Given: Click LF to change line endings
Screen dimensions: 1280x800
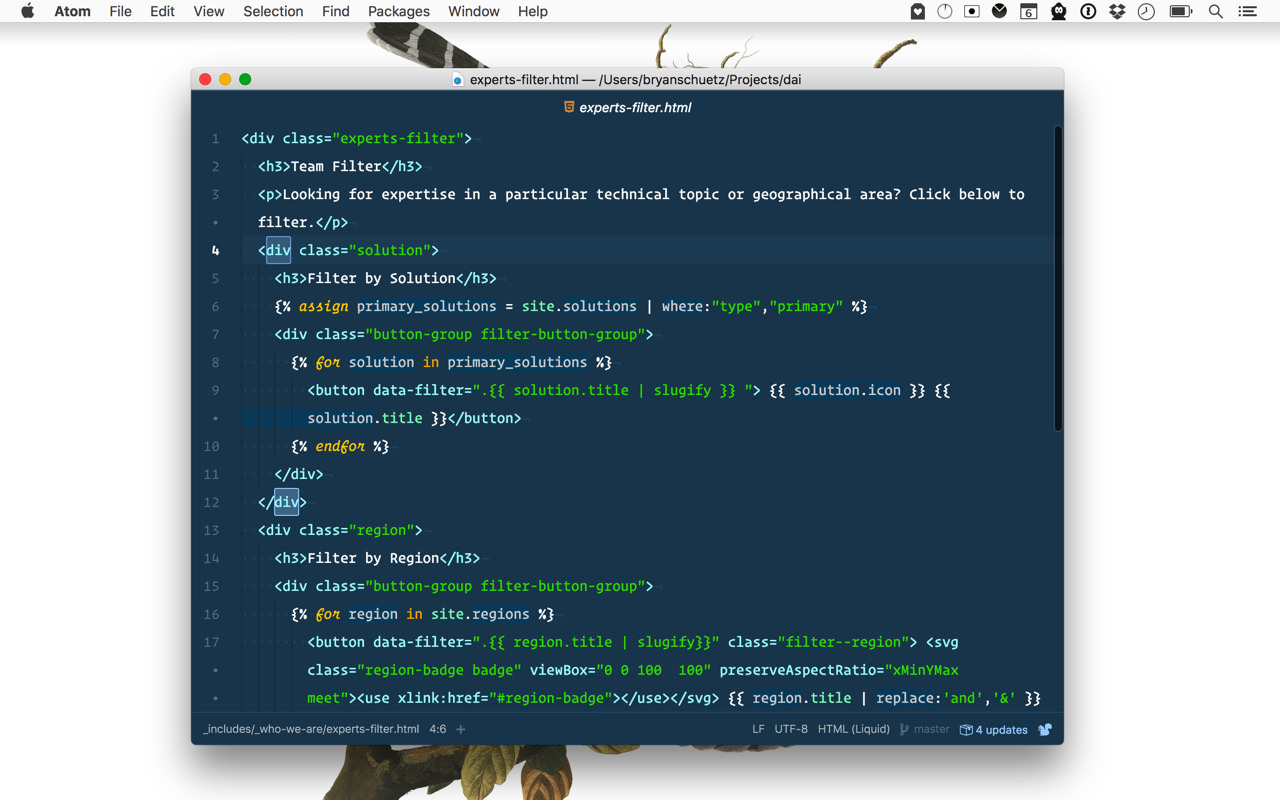Looking at the screenshot, I should point(758,729).
